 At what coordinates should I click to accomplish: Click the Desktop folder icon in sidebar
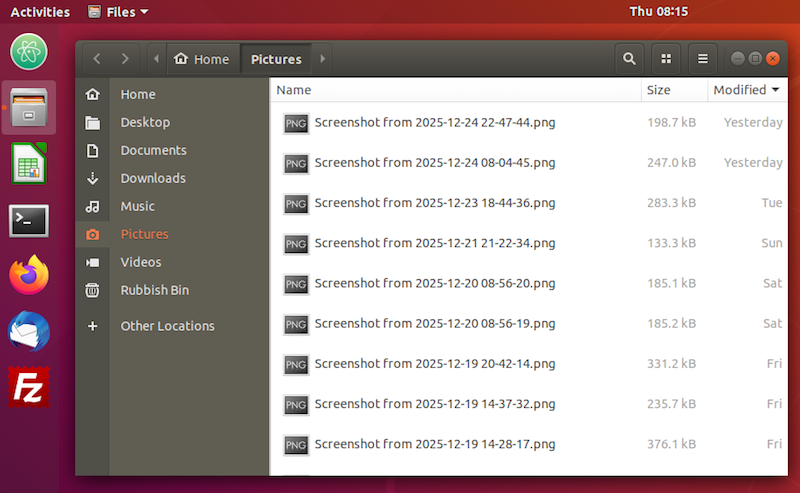point(92,122)
